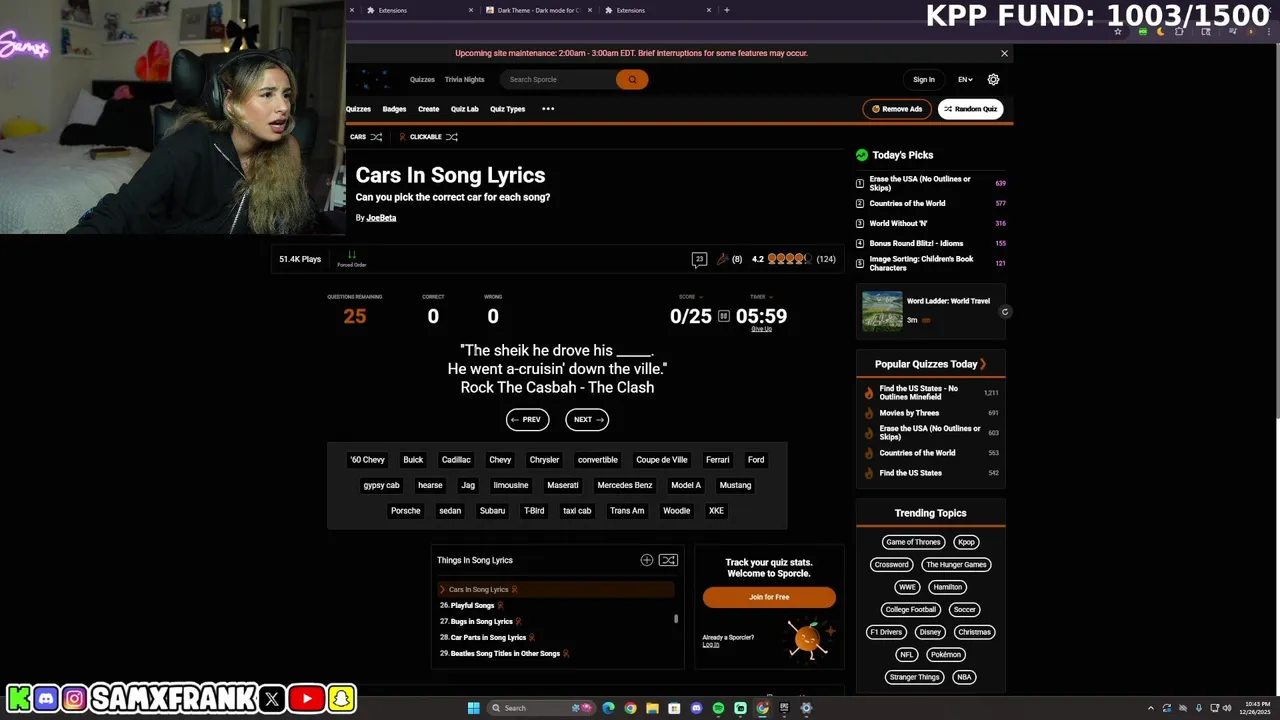
Task: Open the Windows Start menu
Action: 474,708
